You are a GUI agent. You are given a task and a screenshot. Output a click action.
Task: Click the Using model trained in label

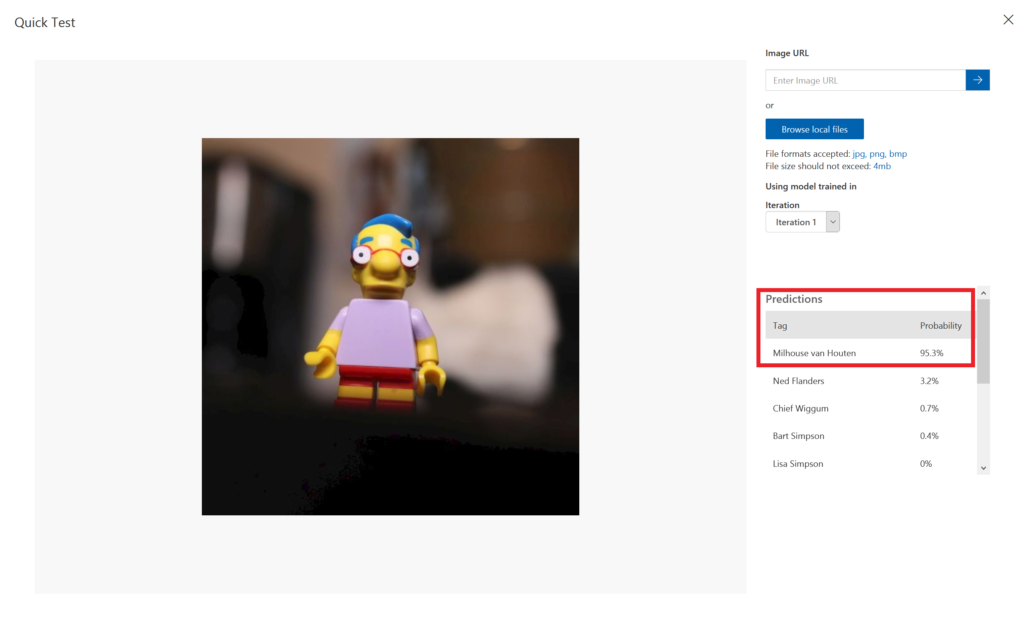click(810, 186)
